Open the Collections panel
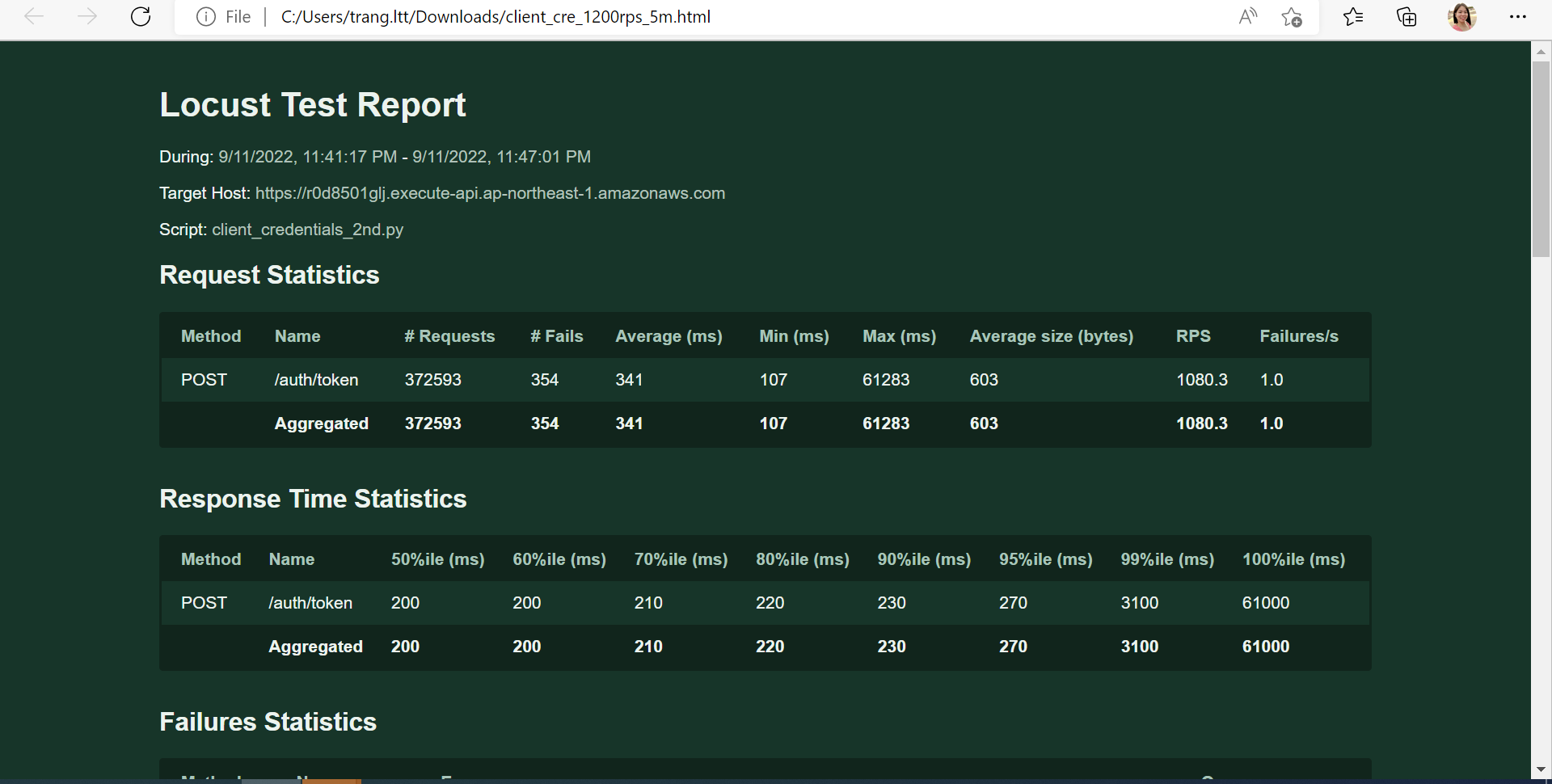The width and height of the screenshot is (1552, 784). click(x=1406, y=17)
